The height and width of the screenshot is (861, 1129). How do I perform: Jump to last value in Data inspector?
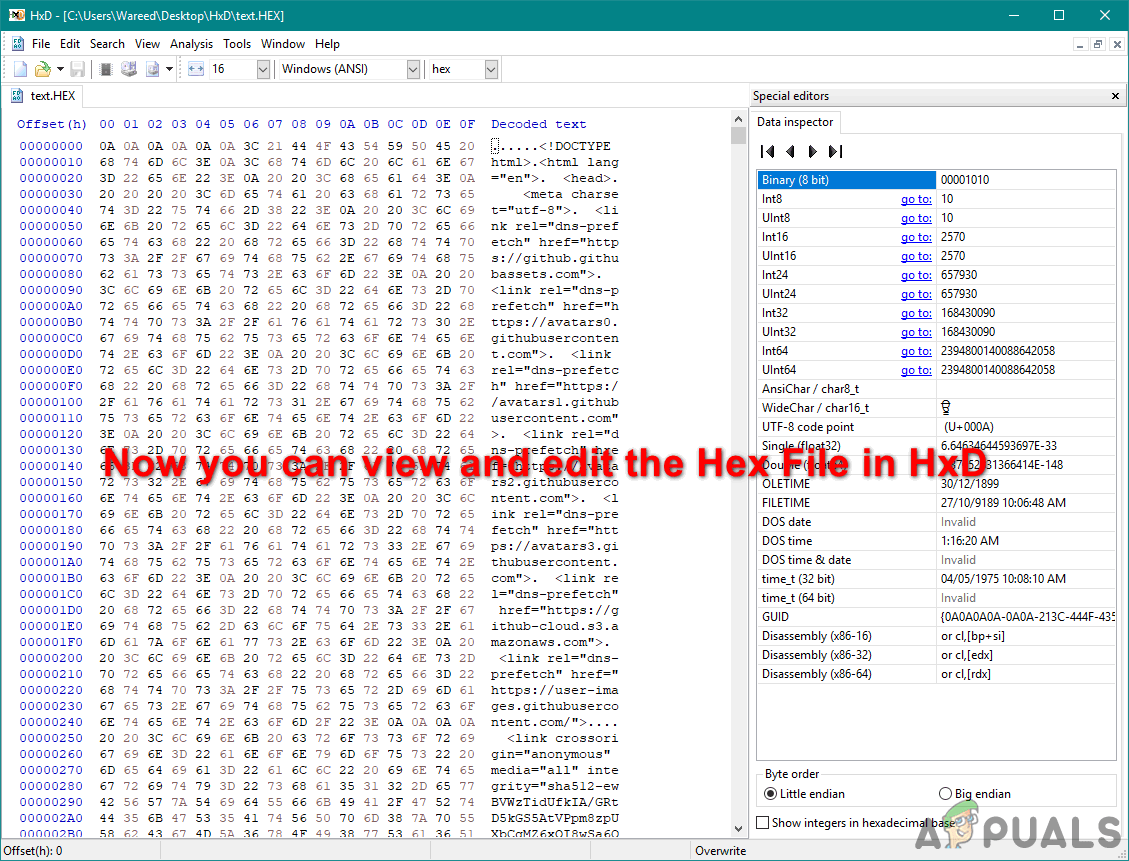click(835, 151)
